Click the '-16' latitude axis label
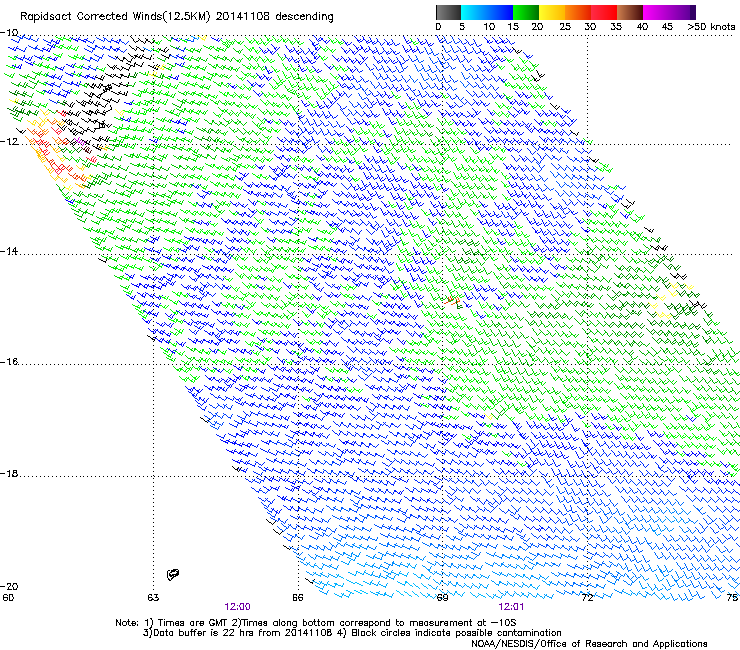 pos(9,362)
